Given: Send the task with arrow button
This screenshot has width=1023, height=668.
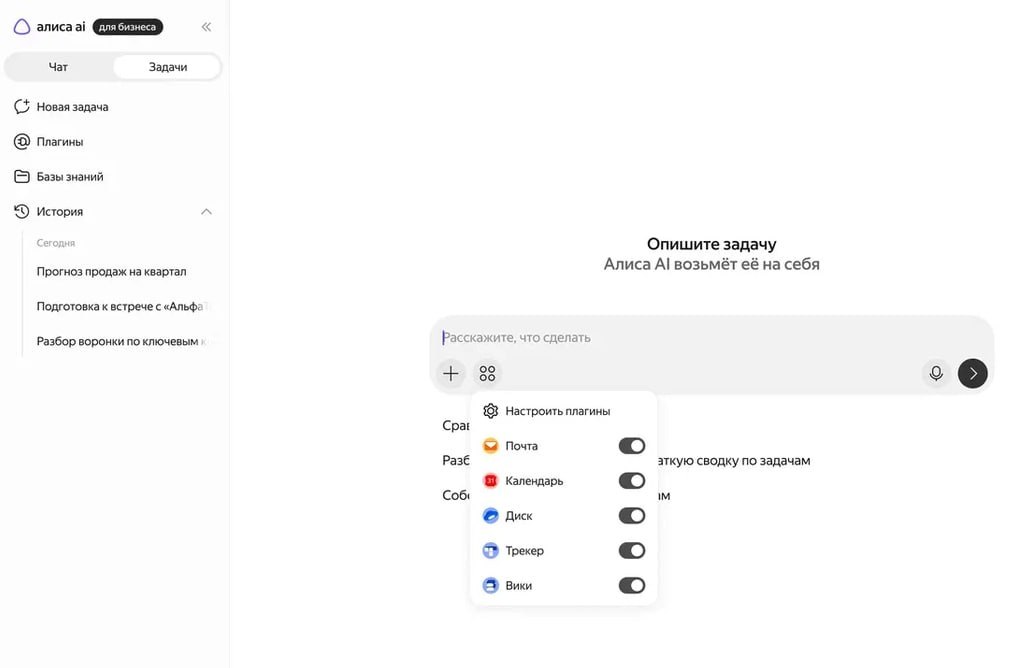Looking at the screenshot, I should click(972, 373).
